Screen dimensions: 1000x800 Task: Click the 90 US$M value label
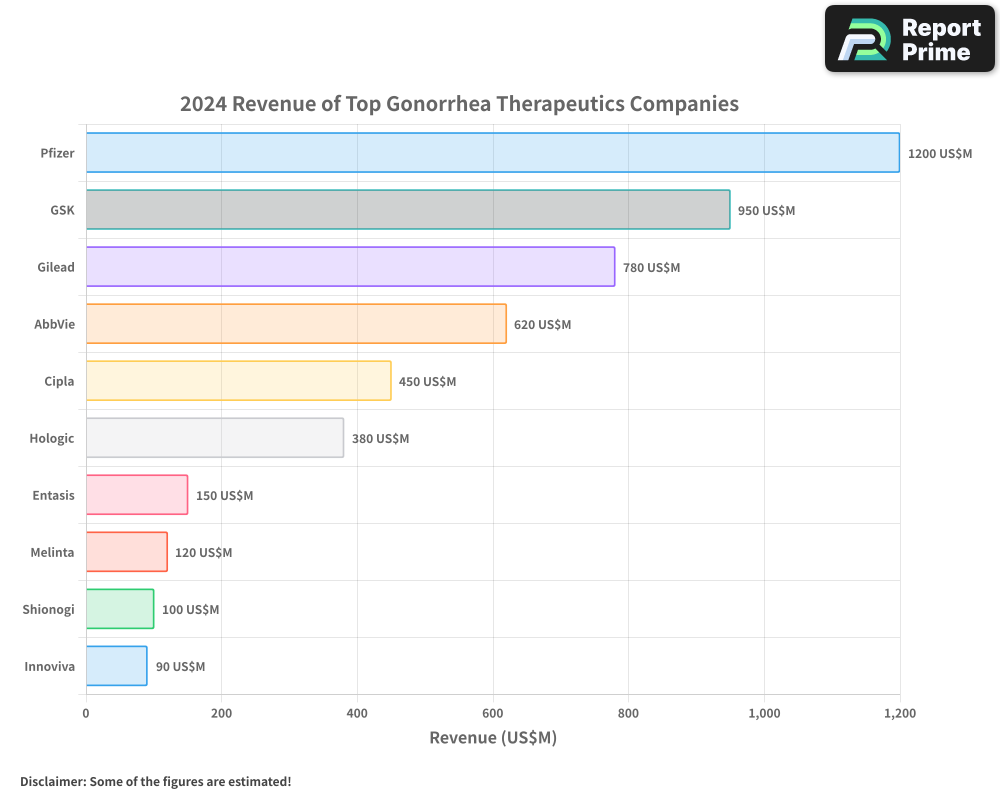(x=180, y=667)
